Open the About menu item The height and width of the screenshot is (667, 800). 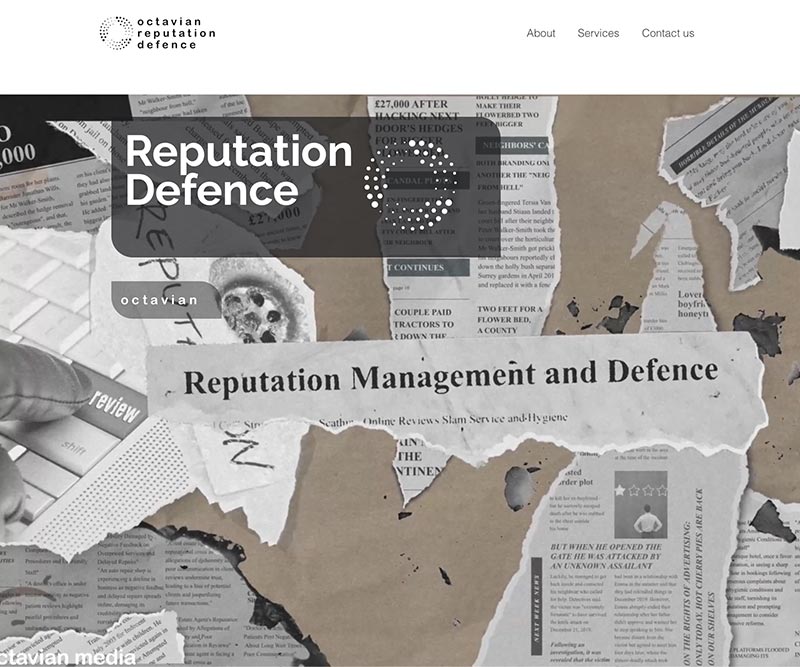[x=540, y=33]
